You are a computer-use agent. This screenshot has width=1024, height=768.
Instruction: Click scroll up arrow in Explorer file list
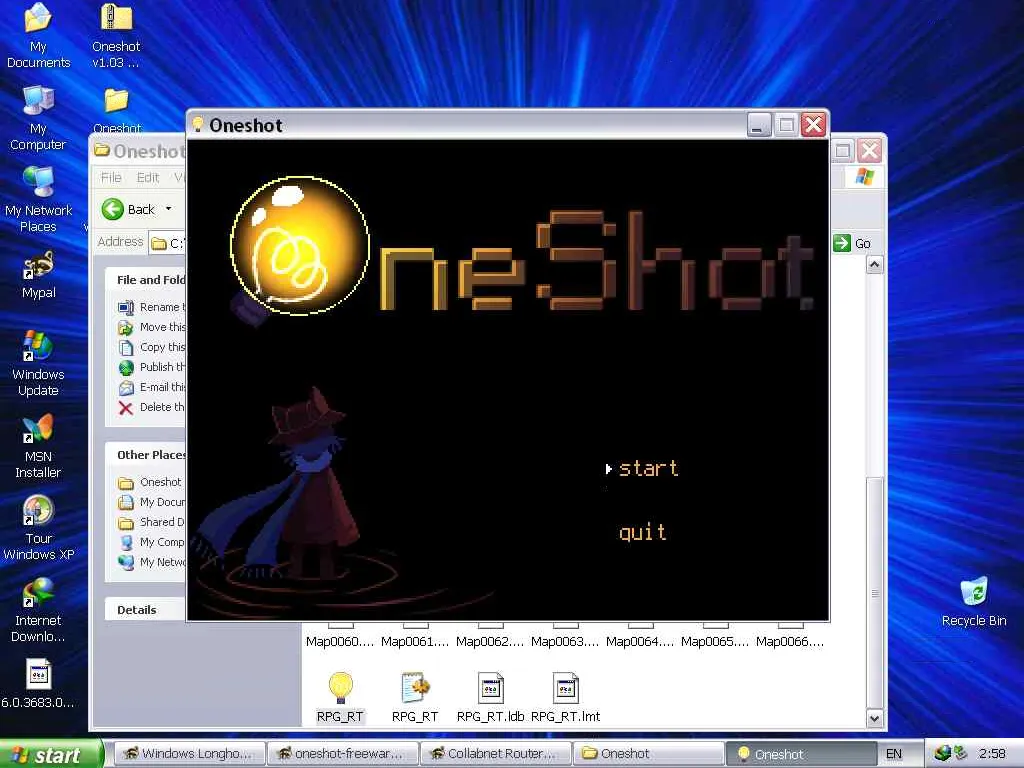[x=874, y=264]
